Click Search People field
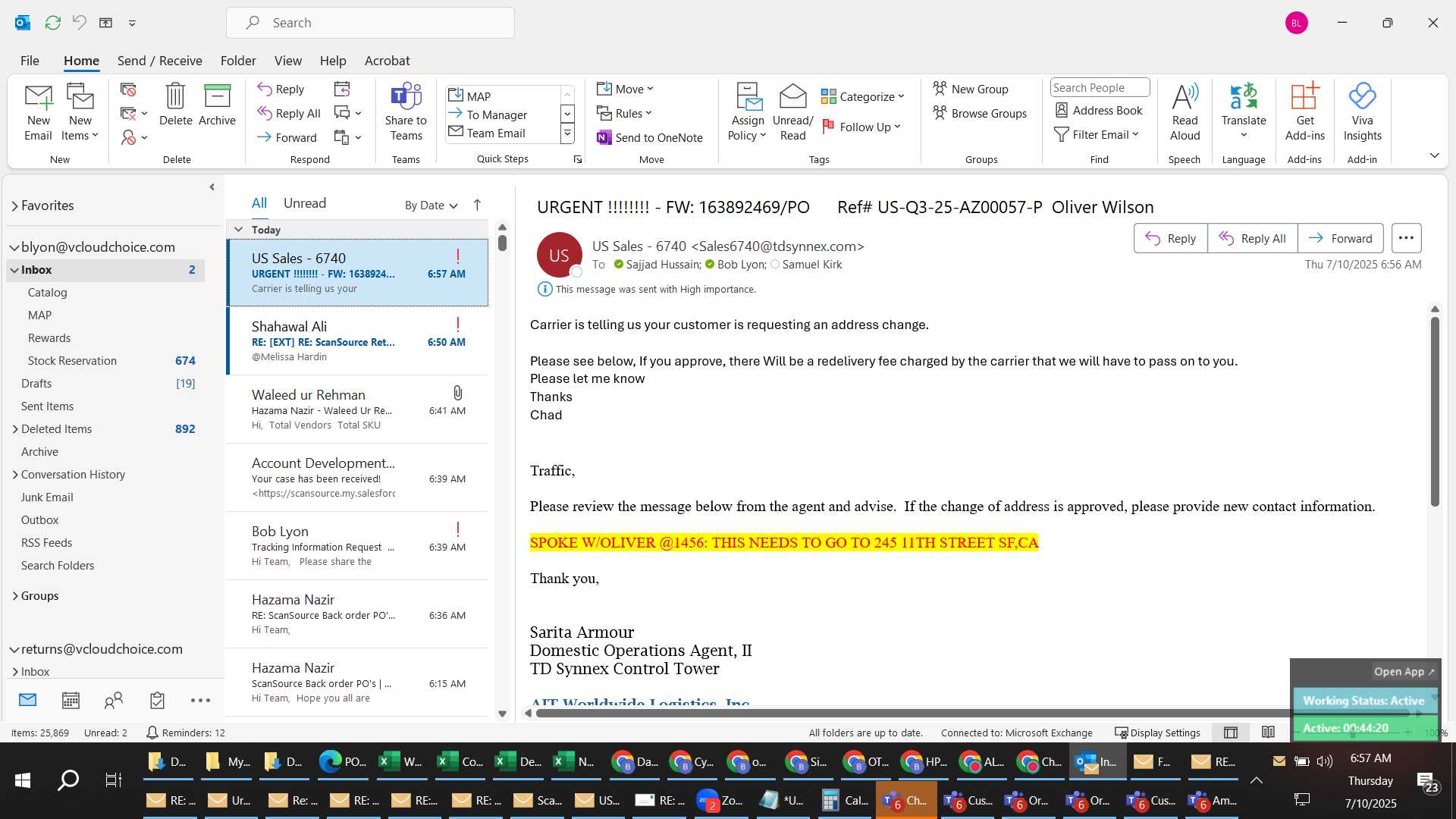This screenshot has height=819, width=1456. pos(1099,88)
